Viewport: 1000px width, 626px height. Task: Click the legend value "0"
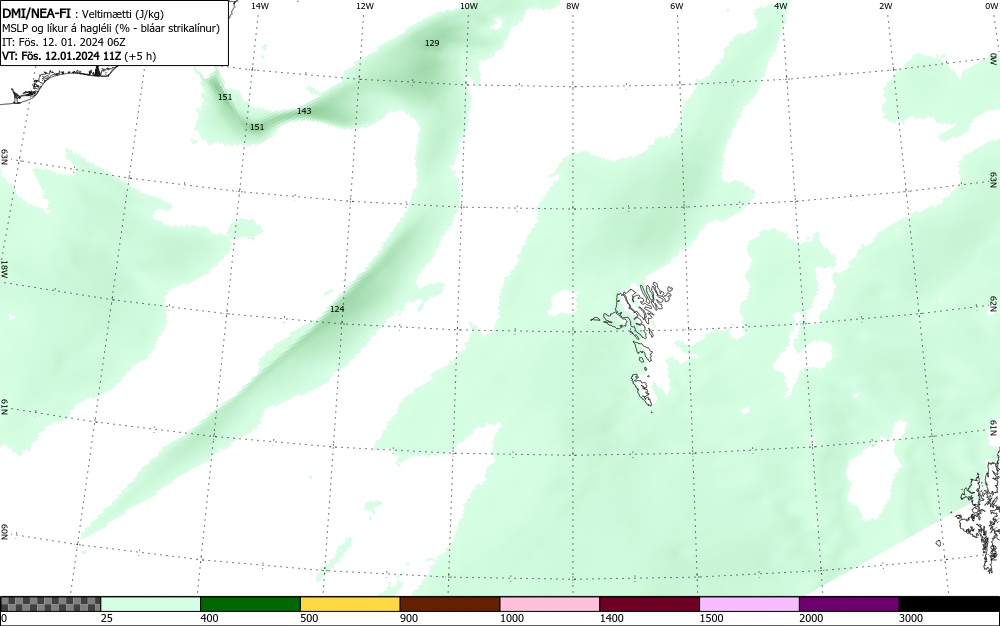point(4,618)
